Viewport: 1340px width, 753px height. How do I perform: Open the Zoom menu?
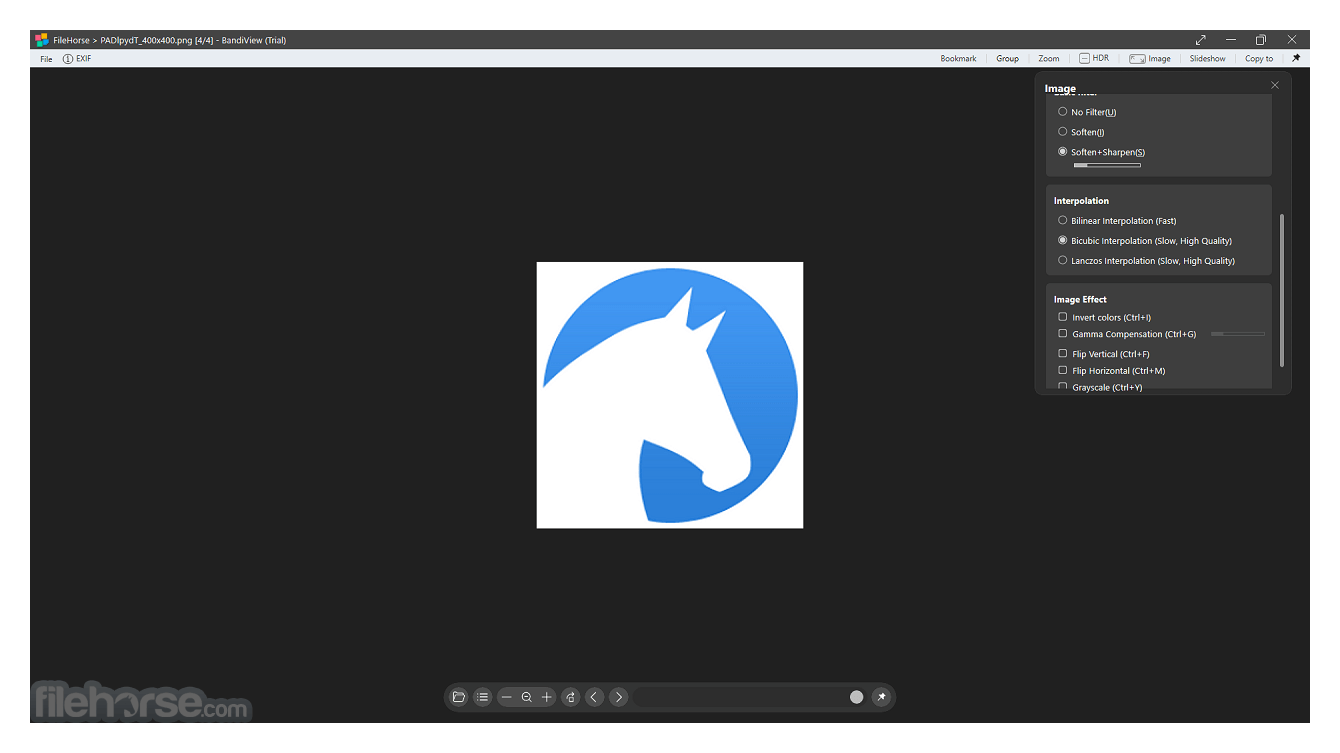[x=1048, y=59]
